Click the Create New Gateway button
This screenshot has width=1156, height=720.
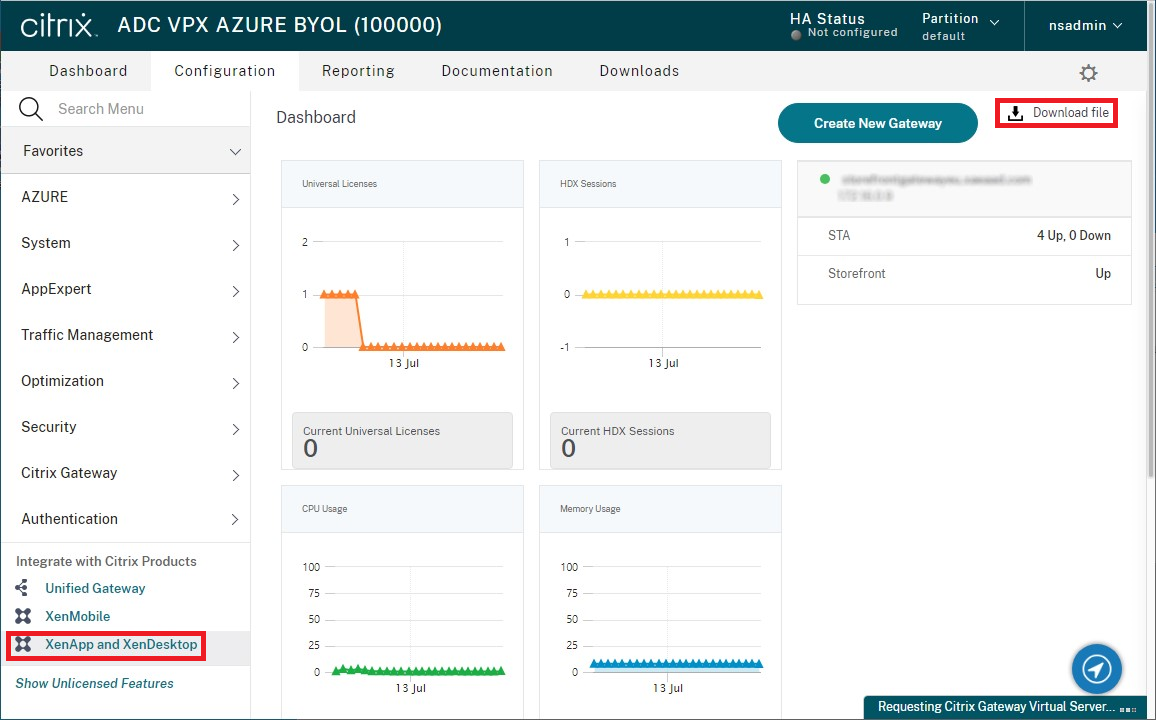point(877,123)
